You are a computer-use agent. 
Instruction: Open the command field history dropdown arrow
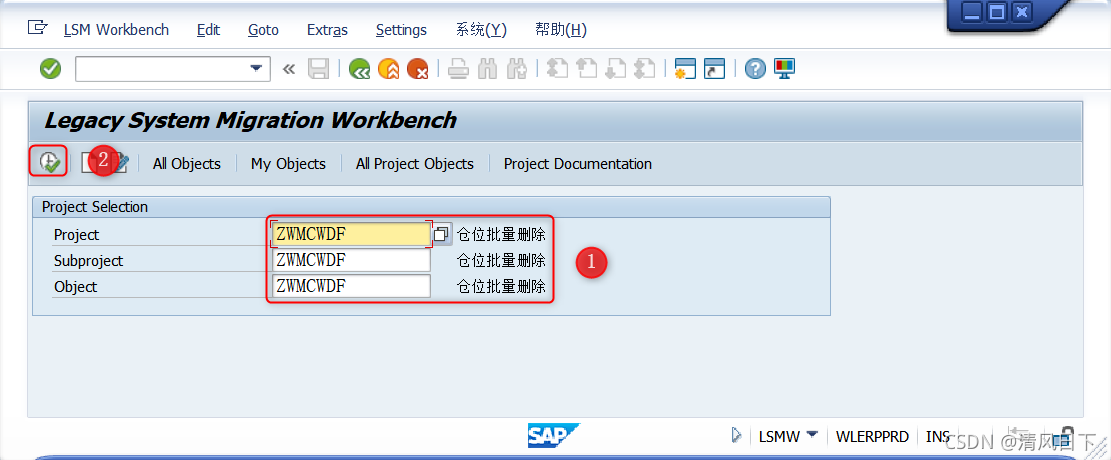coord(256,69)
